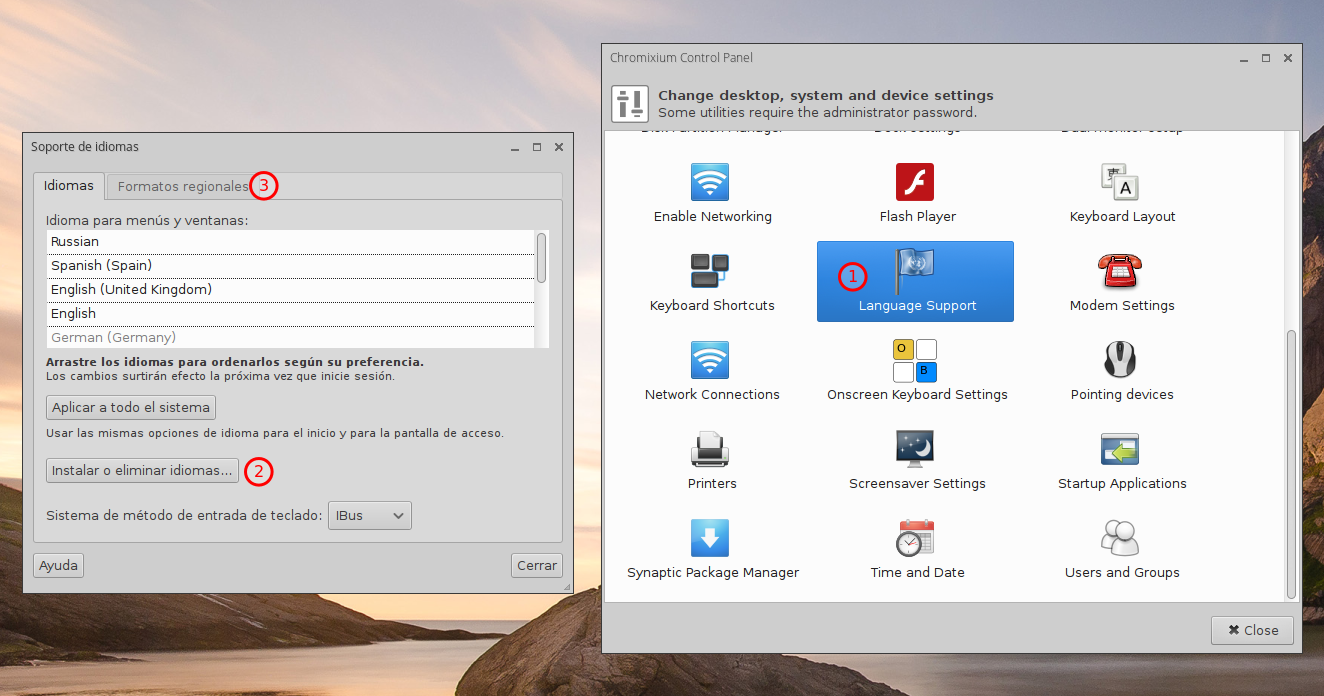Open the Startup Applications icon
This screenshot has width=1324, height=696.
(1120, 450)
